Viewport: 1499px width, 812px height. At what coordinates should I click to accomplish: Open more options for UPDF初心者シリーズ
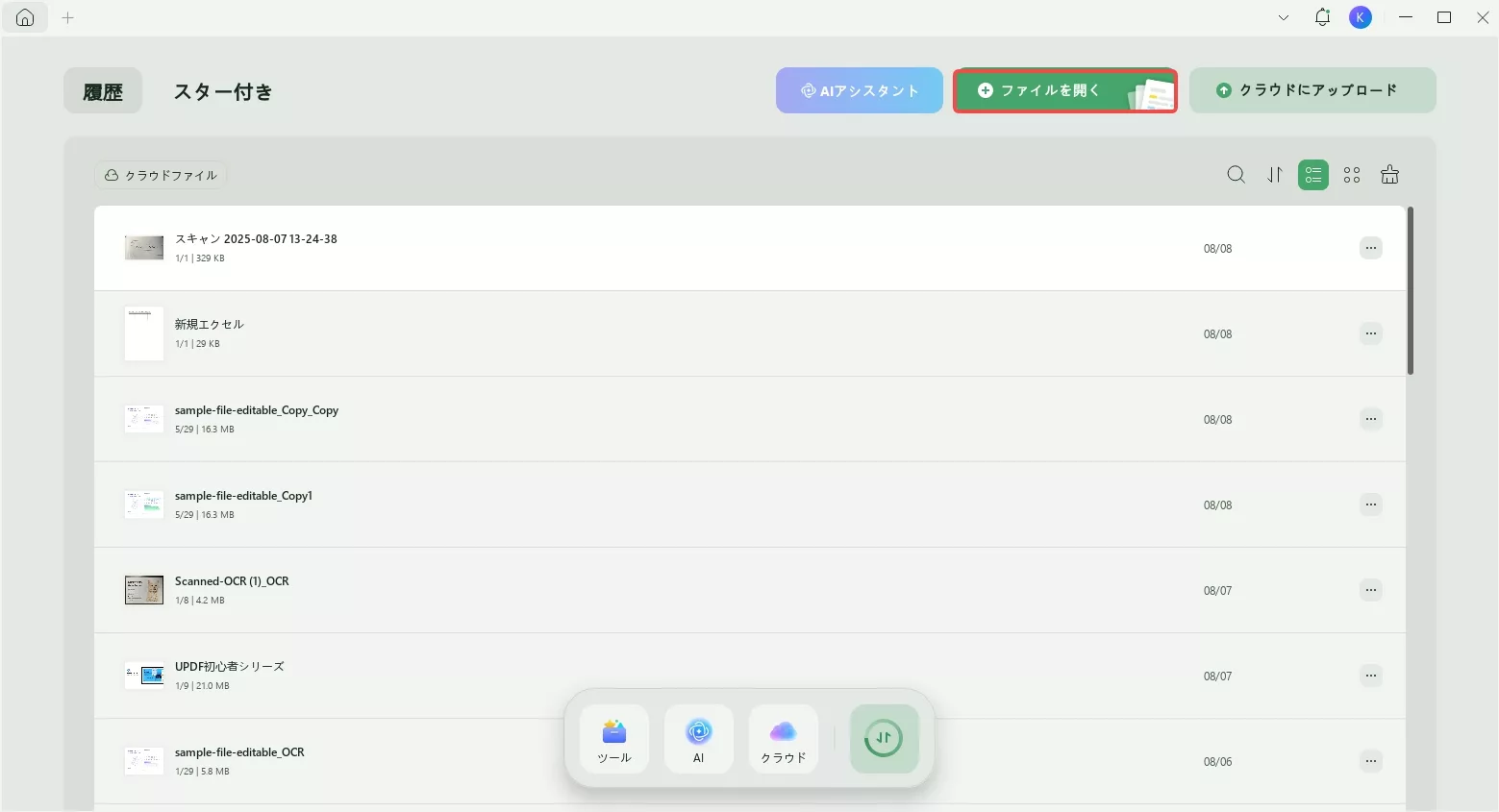click(1371, 676)
